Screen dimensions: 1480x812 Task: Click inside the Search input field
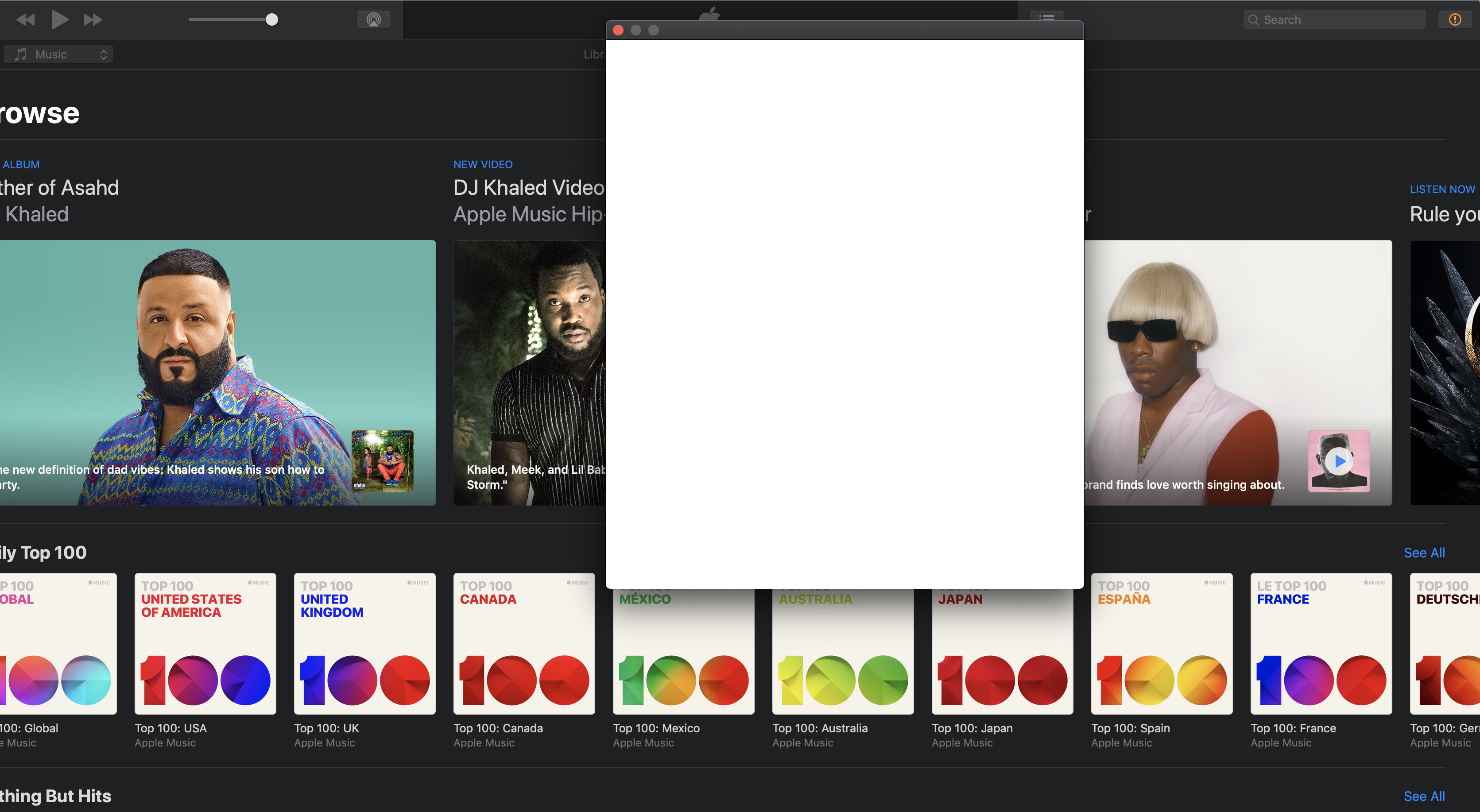coord(1333,19)
